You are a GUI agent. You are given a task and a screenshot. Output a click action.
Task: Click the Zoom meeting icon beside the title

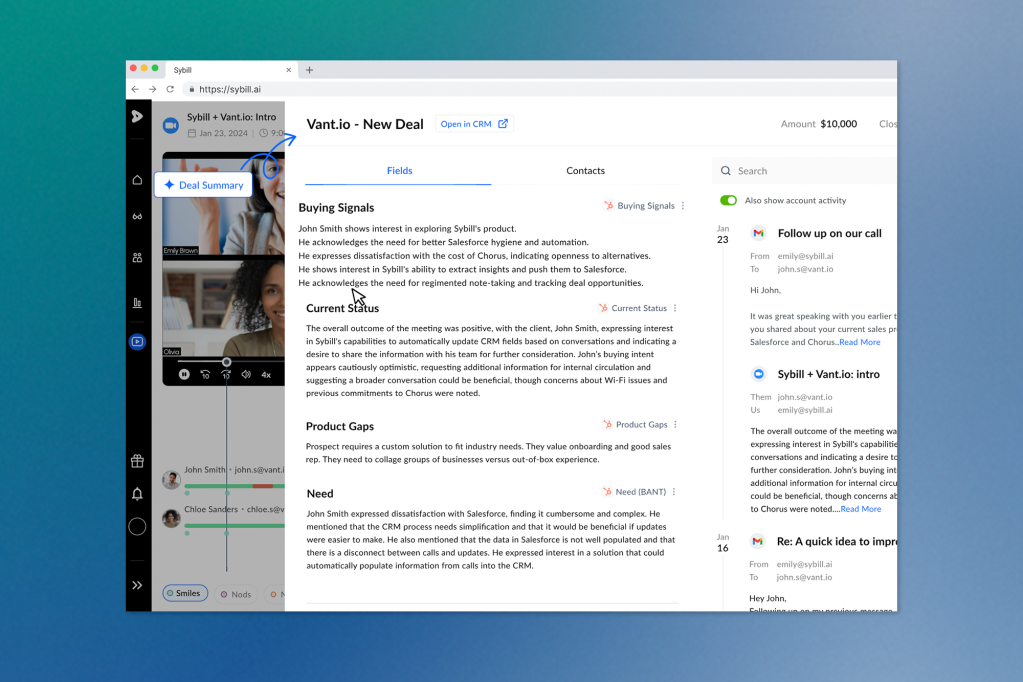[x=171, y=125]
